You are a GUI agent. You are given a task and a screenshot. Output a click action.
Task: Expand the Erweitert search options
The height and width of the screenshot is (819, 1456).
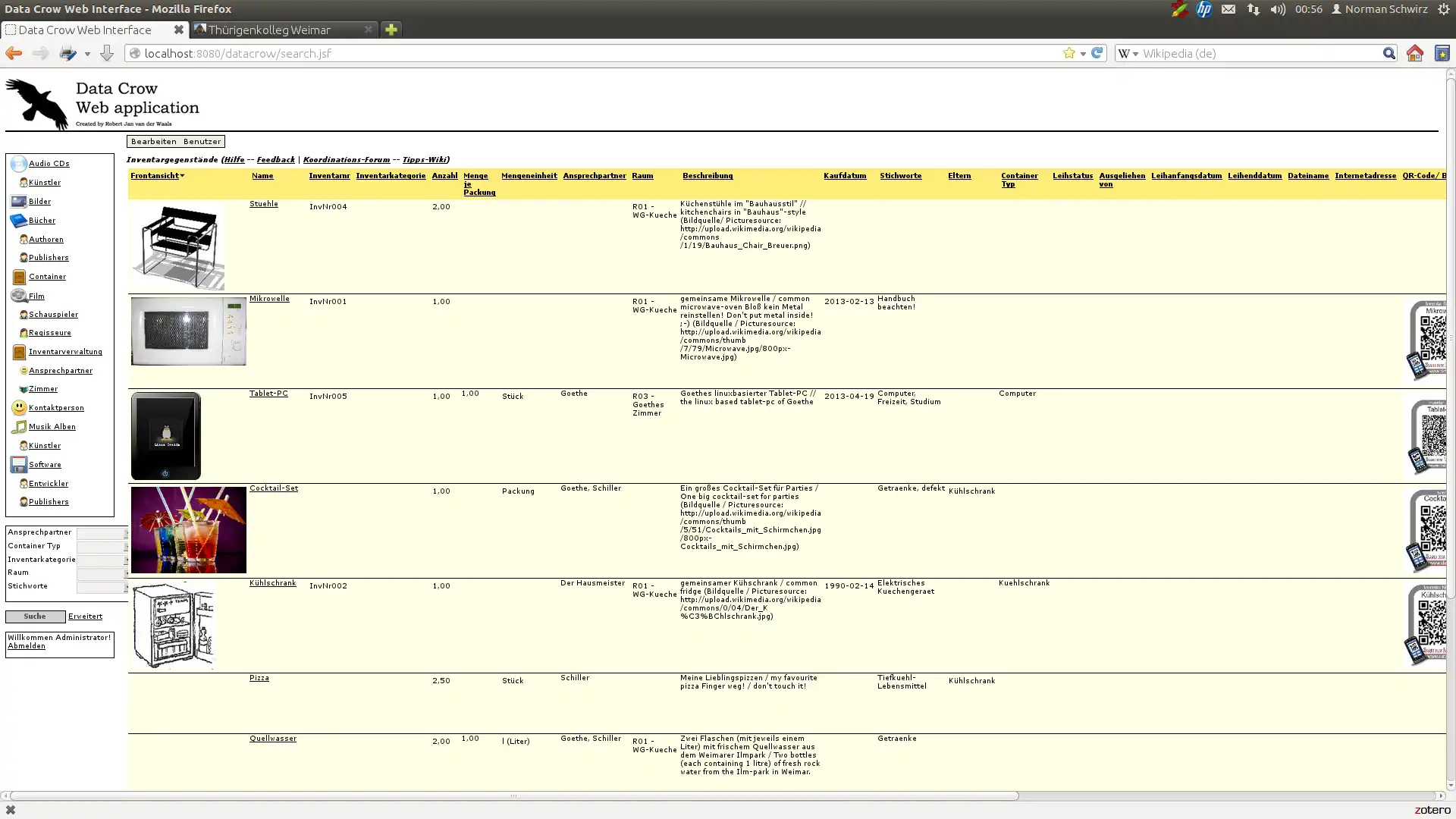coord(85,615)
